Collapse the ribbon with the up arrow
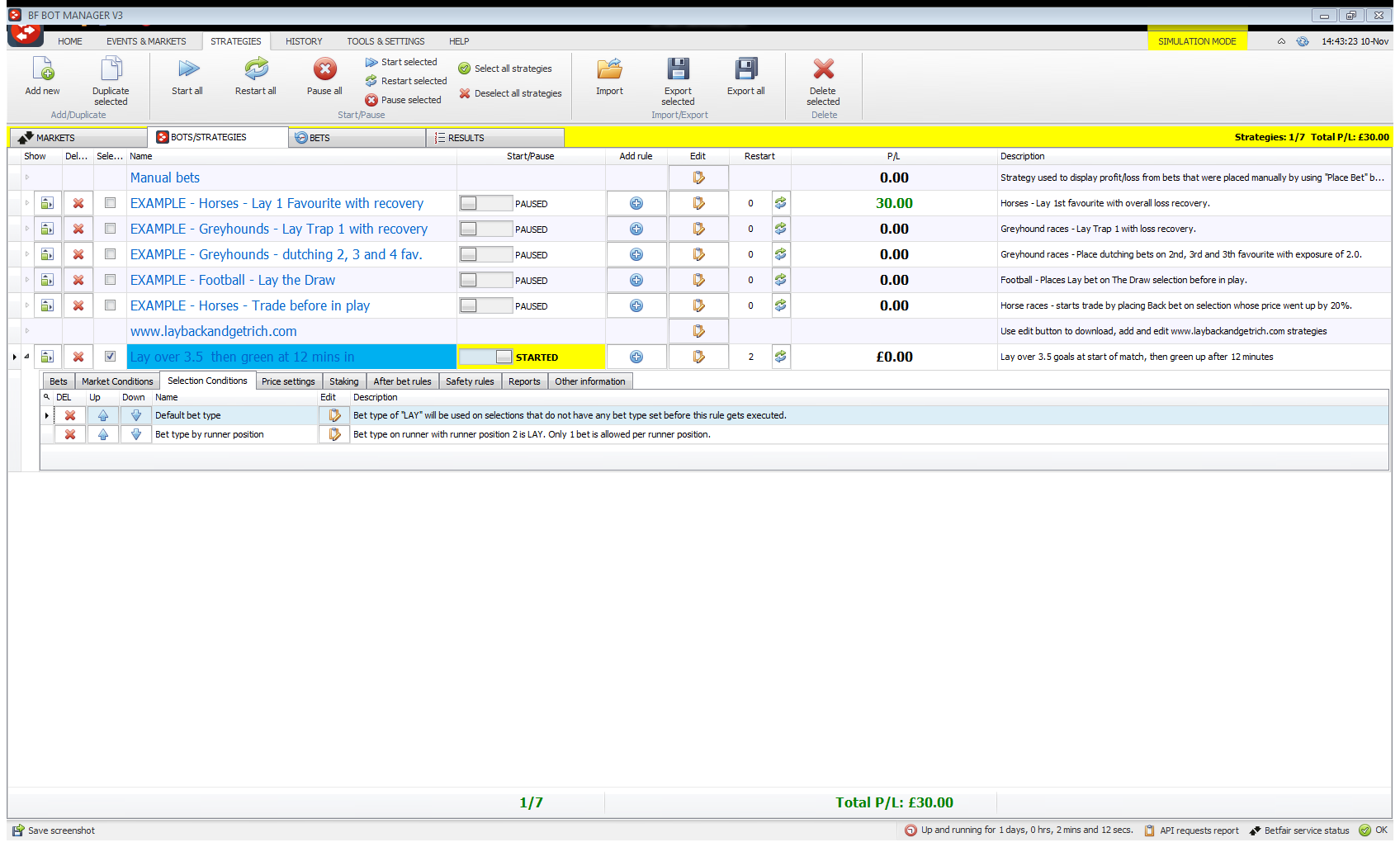Image resolution: width=1400 pixels, height=847 pixels. [x=1281, y=41]
